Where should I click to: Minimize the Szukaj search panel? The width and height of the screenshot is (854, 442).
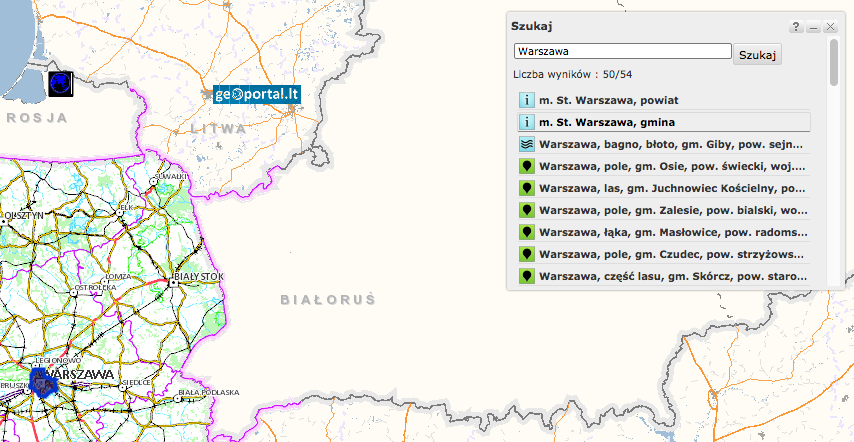pyautogui.click(x=813, y=27)
